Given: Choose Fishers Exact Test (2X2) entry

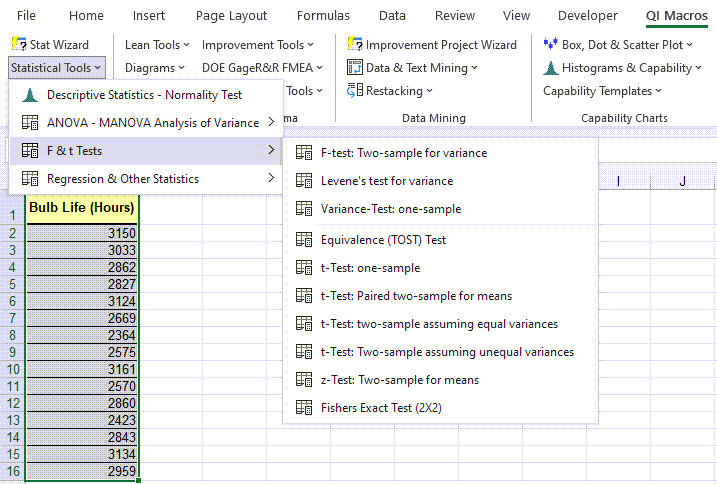Looking at the screenshot, I should click(440, 408).
